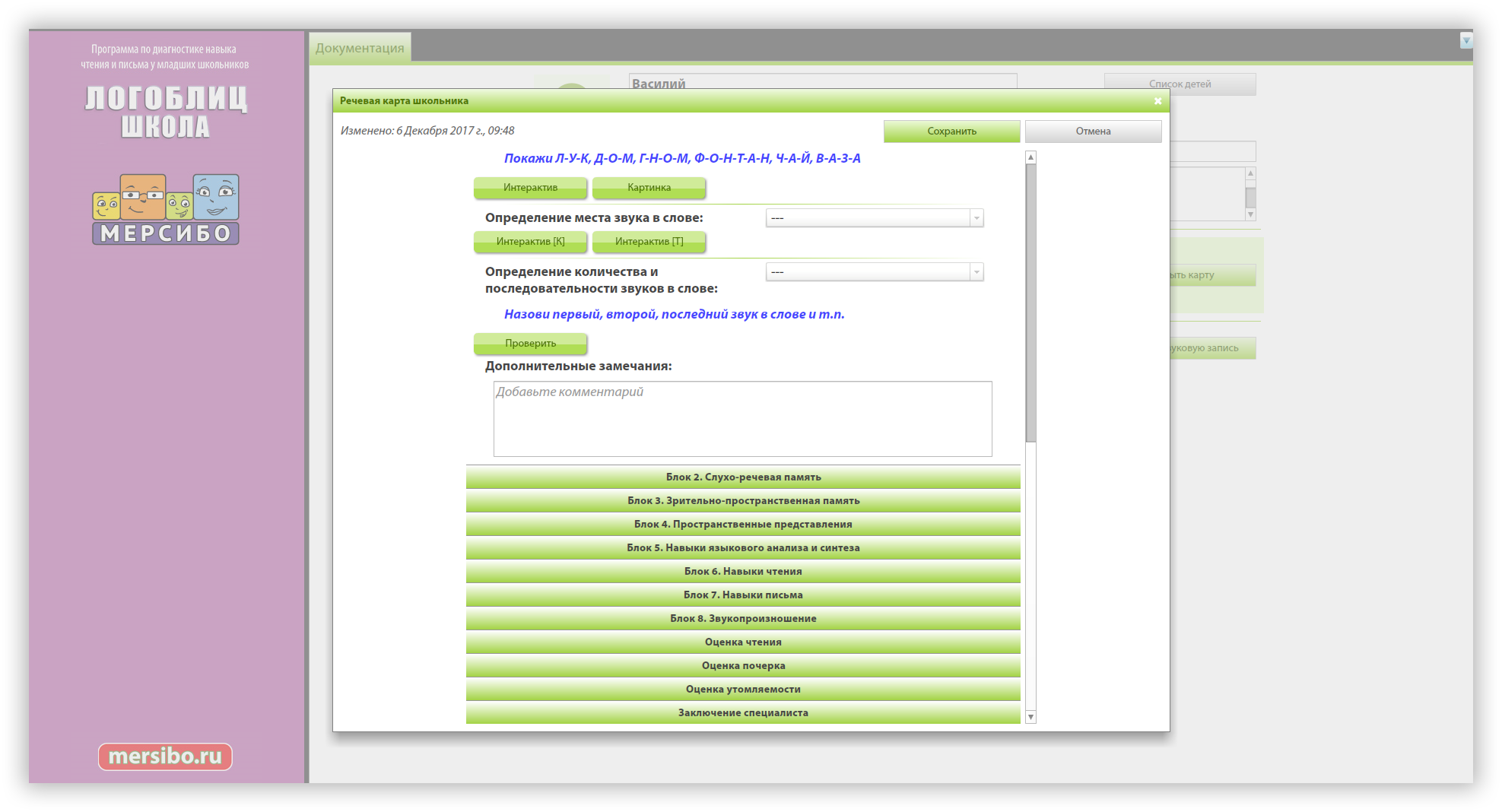Image resolution: width=1502 pixels, height=812 pixels.
Task: Close the Речевая карта школьника dialog
Action: [x=1157, y=101]
